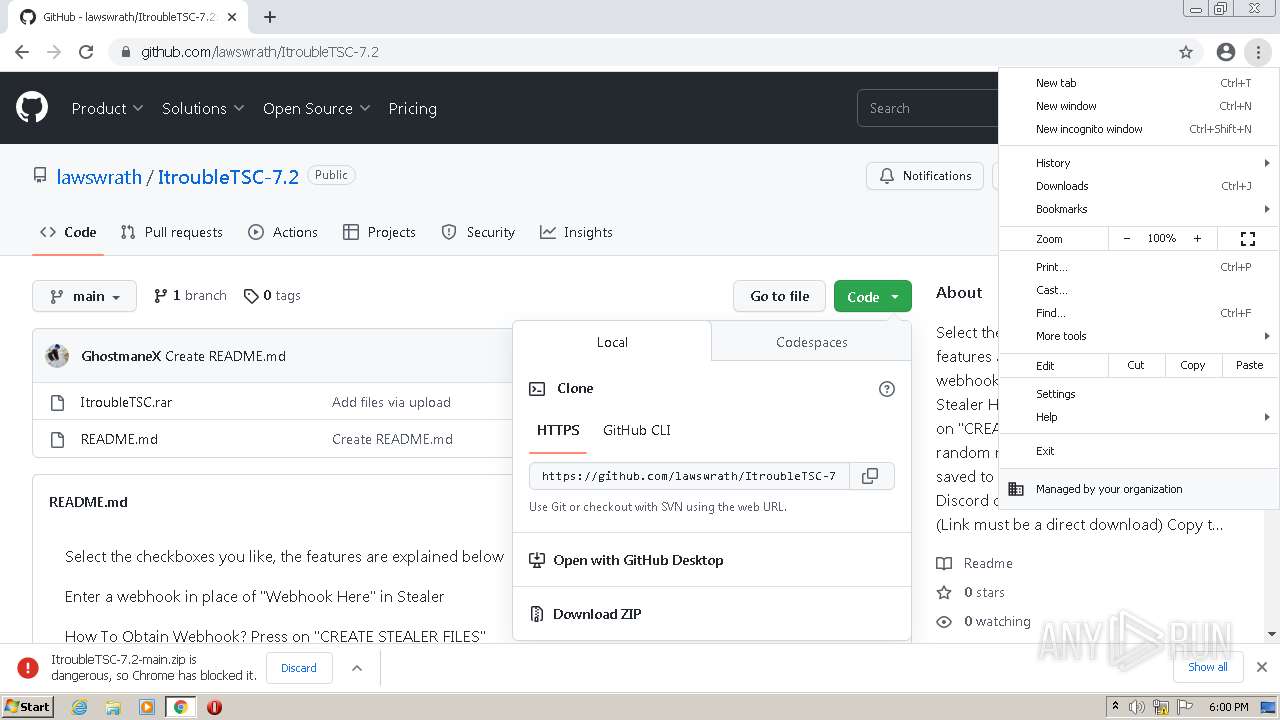This screenshot has height=720, width=1280.
Task: Expand More tools submenu
Action: click(x=1139, y=336)
